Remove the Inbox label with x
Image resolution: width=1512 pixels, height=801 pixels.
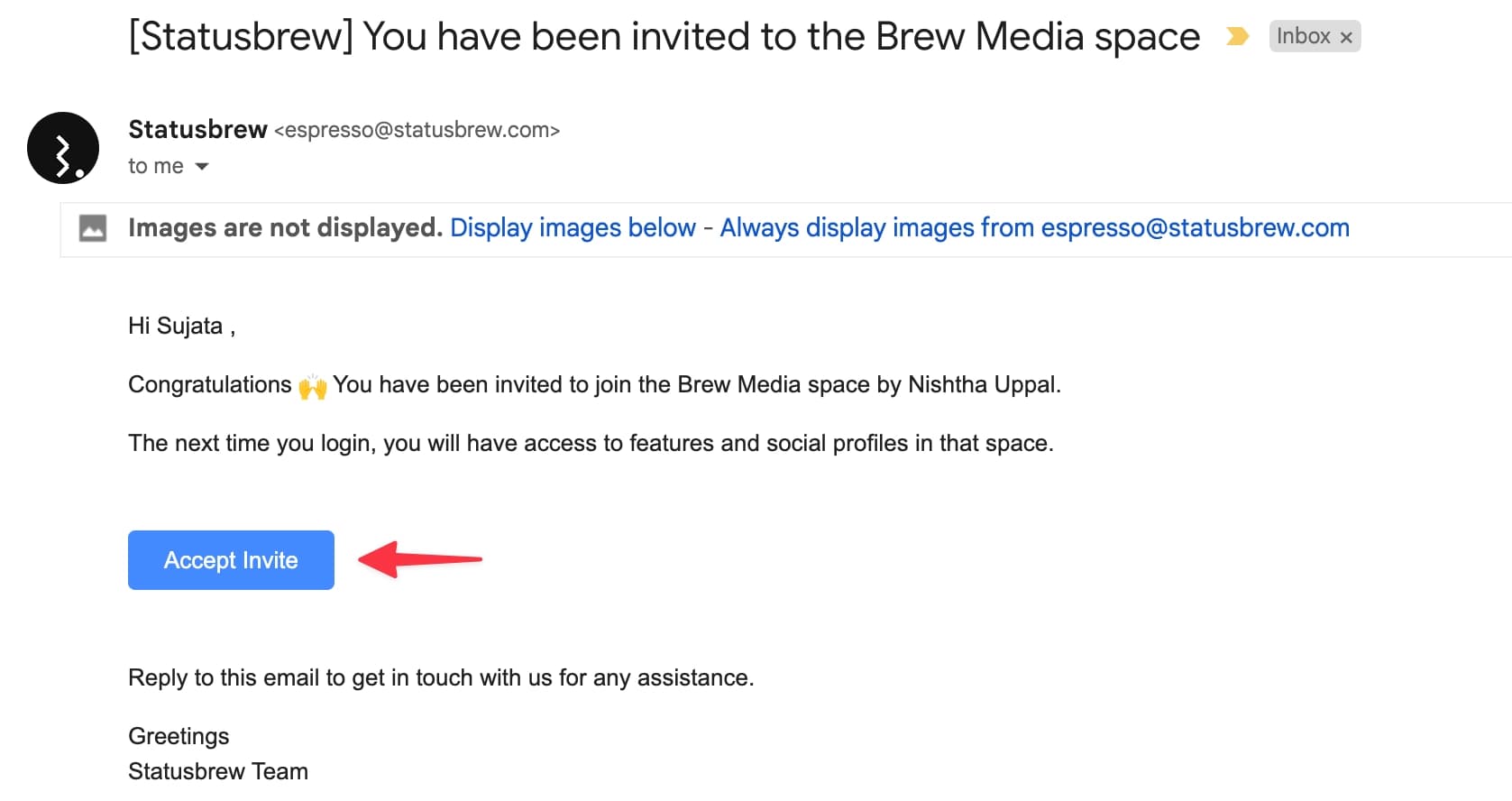point(1346,38)
